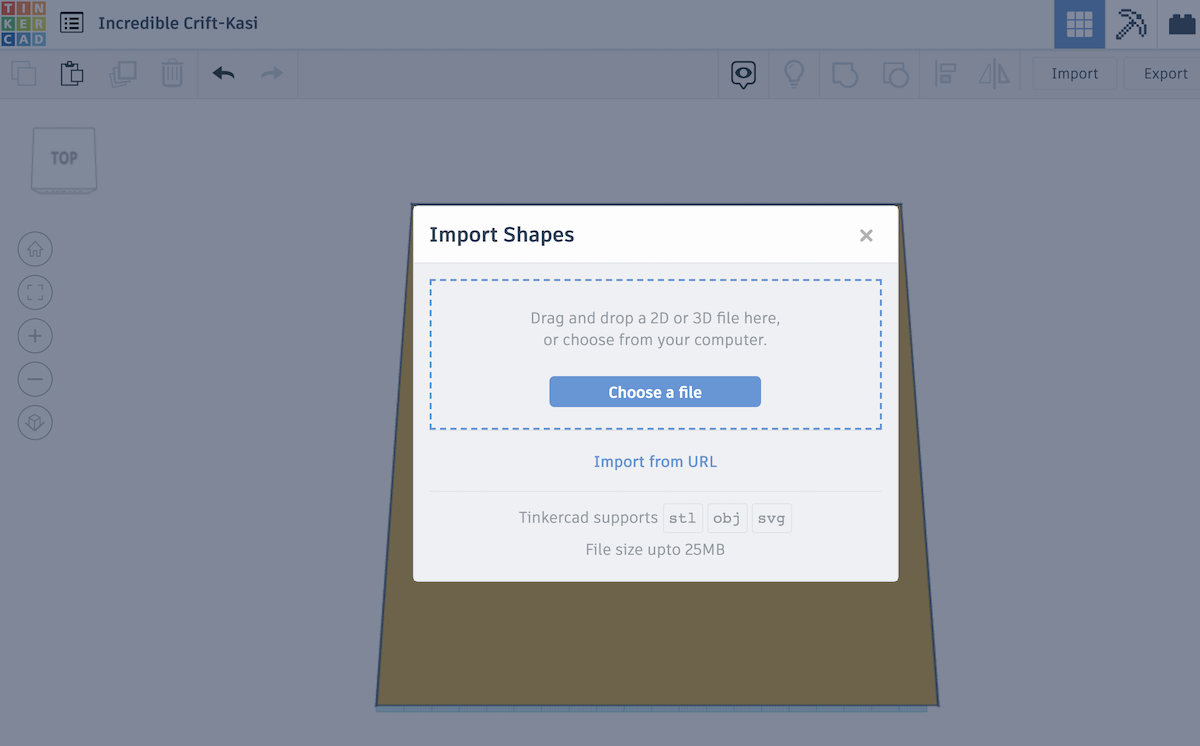Click the Home view icon in the sidebar
1200x746 pixels.
35,249
